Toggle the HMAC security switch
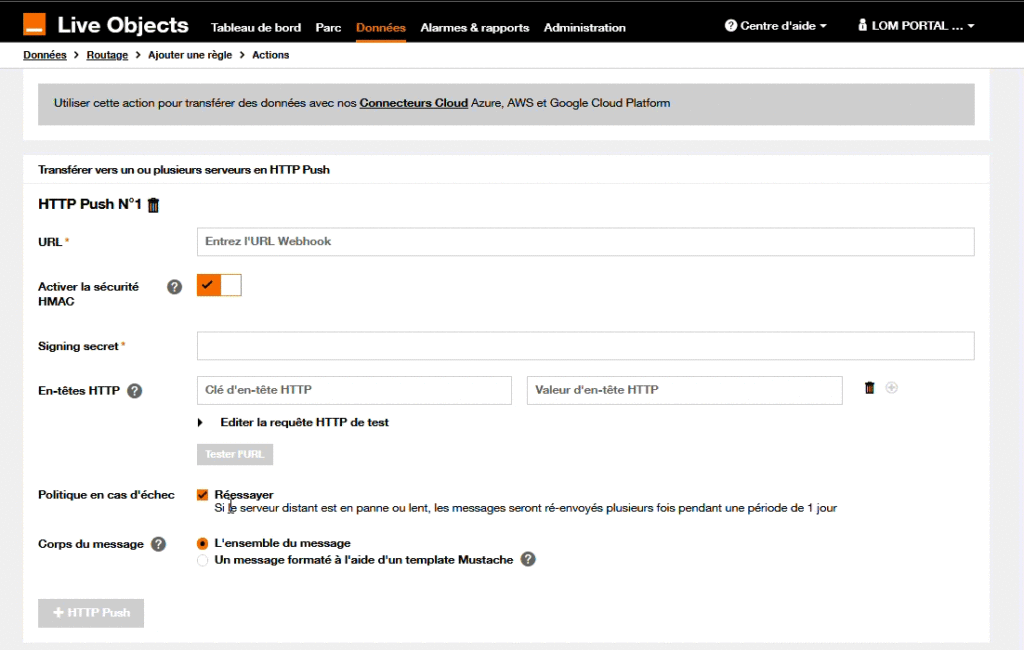Viewport: 1024px width, 650px height. 219,286
